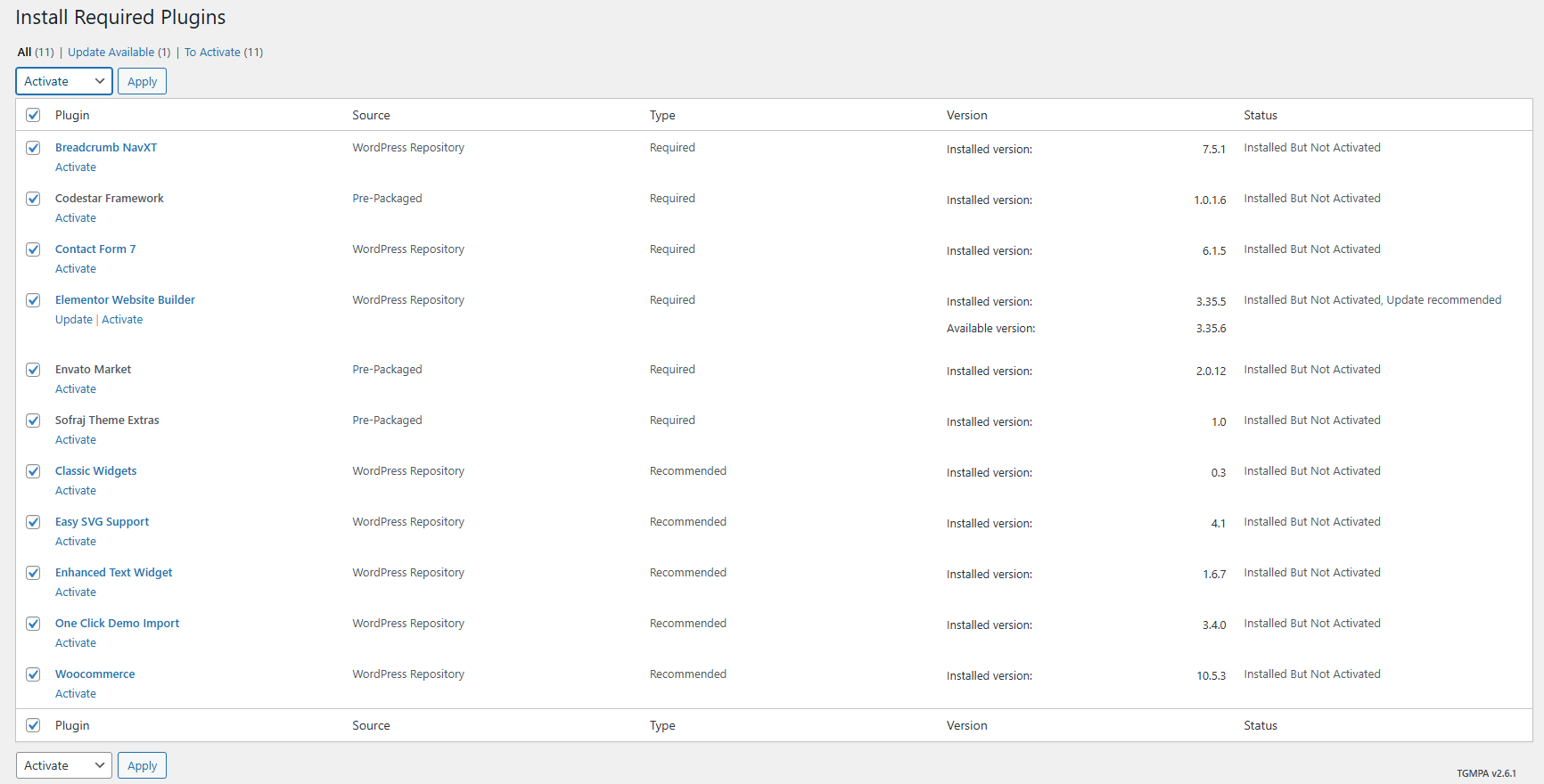Show the All (11) plugins filter
The width and height of the screenshot is (1544, 784).
pos(36,53)
